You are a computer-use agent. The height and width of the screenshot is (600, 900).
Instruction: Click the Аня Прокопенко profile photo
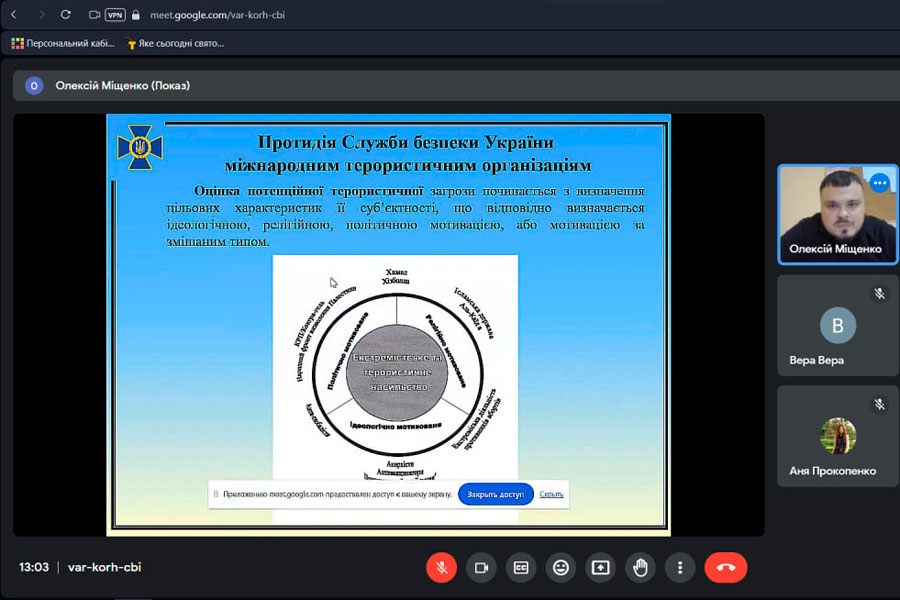pos(838,436)
